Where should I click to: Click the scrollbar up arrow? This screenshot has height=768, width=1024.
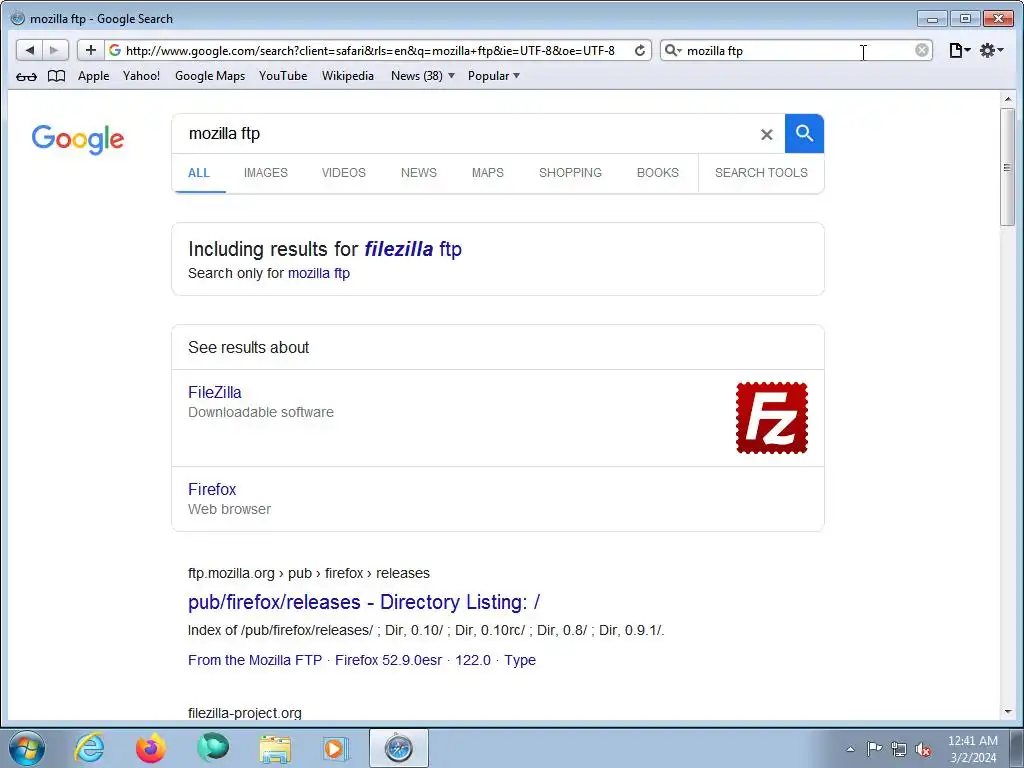pos(1008,99)
